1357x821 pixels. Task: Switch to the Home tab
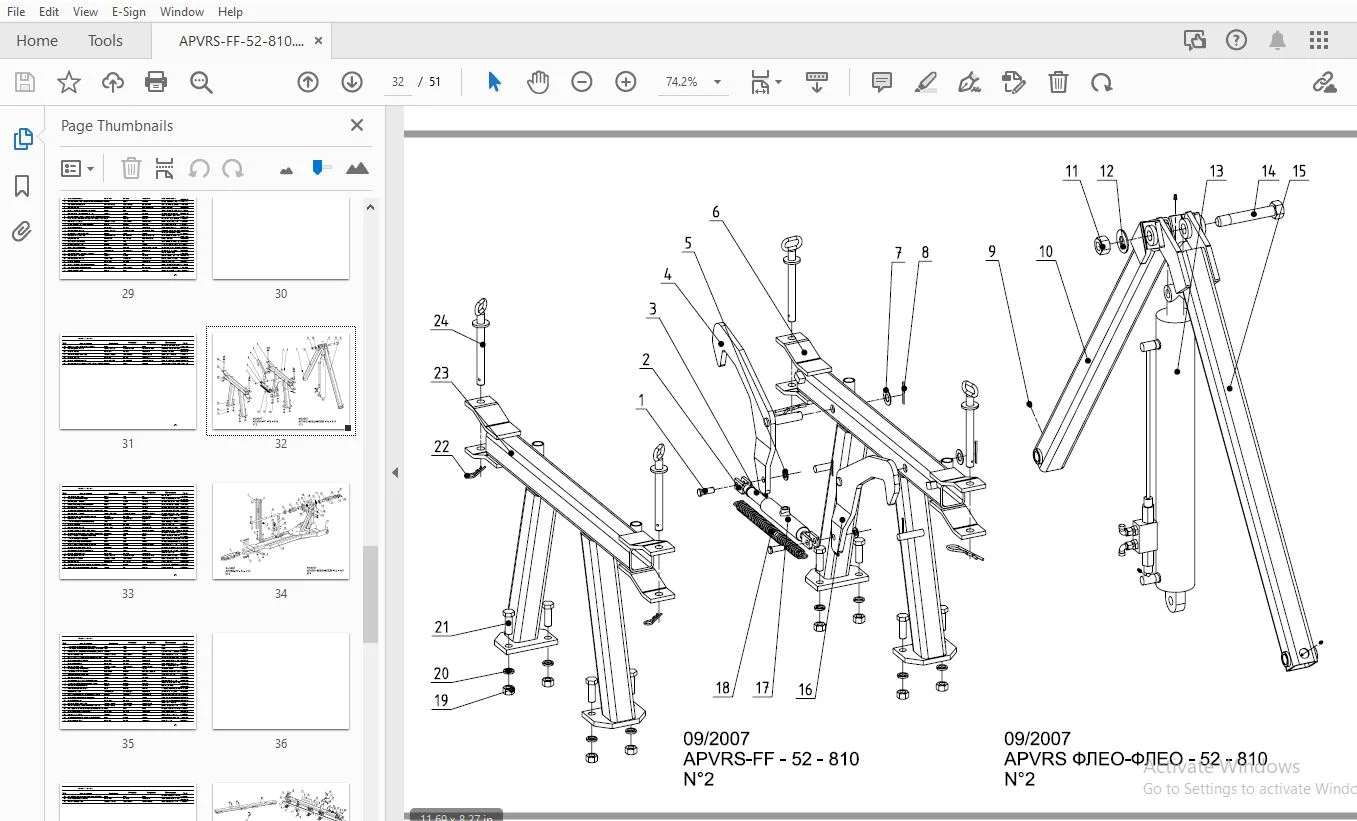coord(37,40)
